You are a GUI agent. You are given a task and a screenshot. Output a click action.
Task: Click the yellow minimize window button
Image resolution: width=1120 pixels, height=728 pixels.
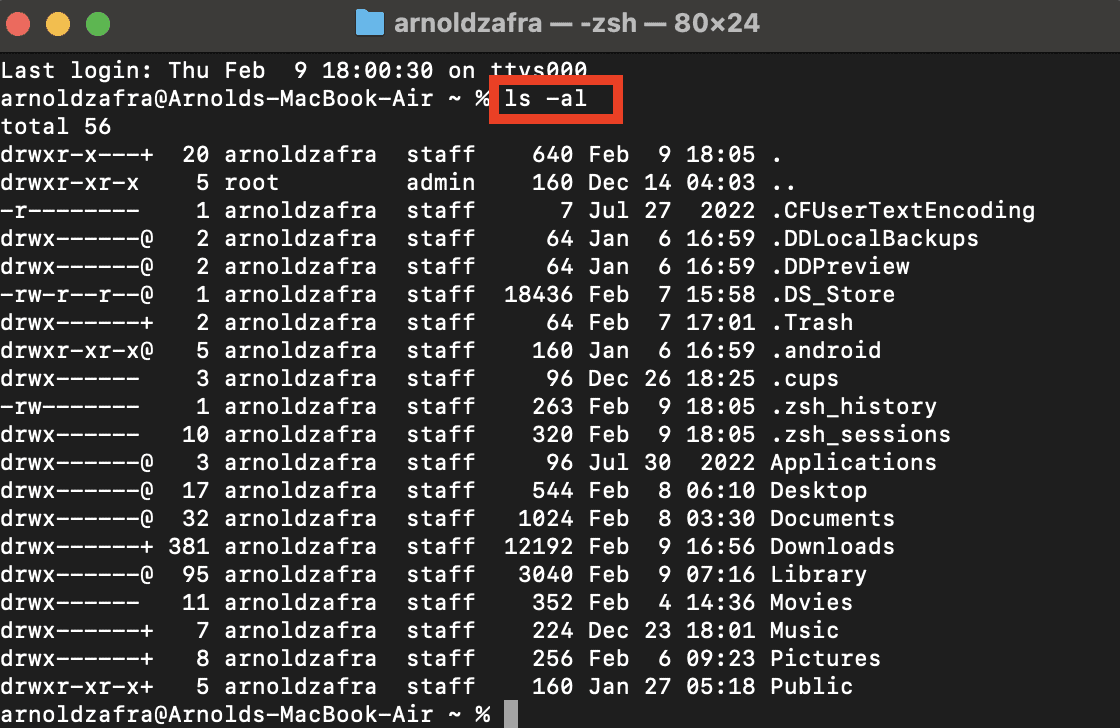(x=59, y=22)
